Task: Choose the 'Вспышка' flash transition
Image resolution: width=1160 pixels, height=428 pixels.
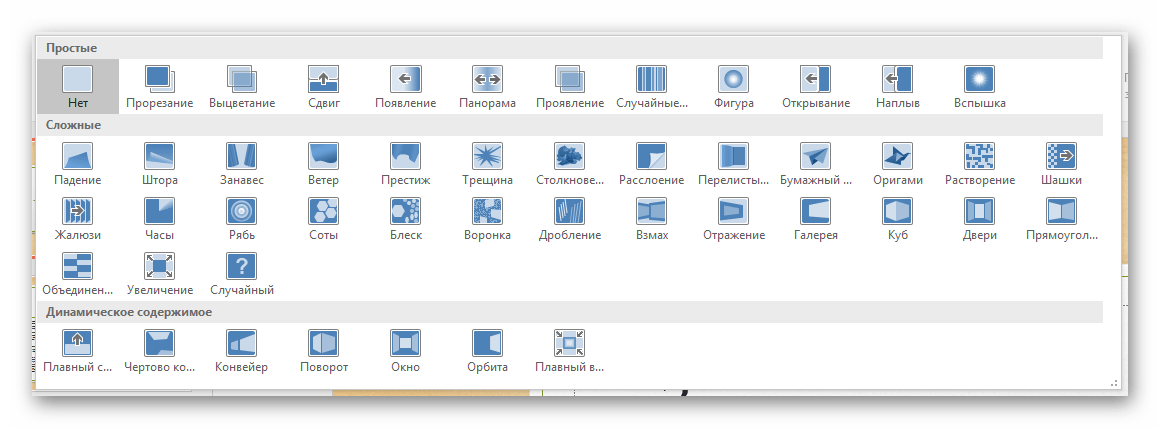Action: tap(979, 86)
